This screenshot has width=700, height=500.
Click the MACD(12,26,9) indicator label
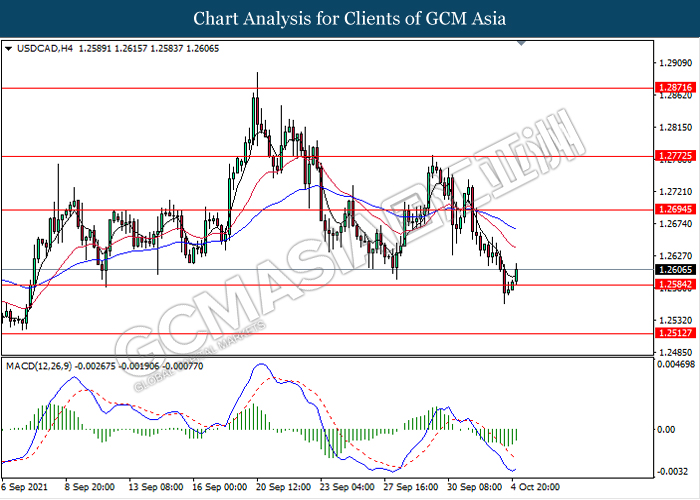coord(38,367)
